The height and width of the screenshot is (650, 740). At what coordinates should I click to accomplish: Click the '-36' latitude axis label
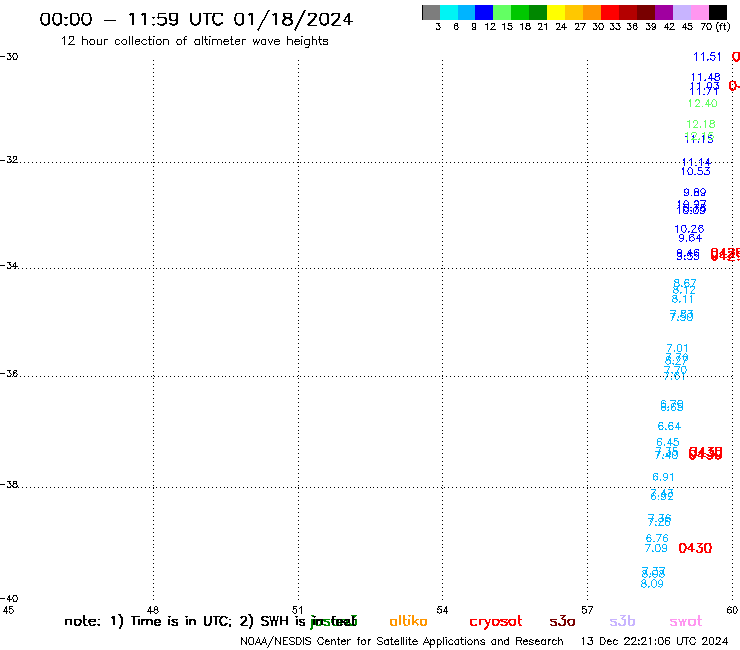9,374
